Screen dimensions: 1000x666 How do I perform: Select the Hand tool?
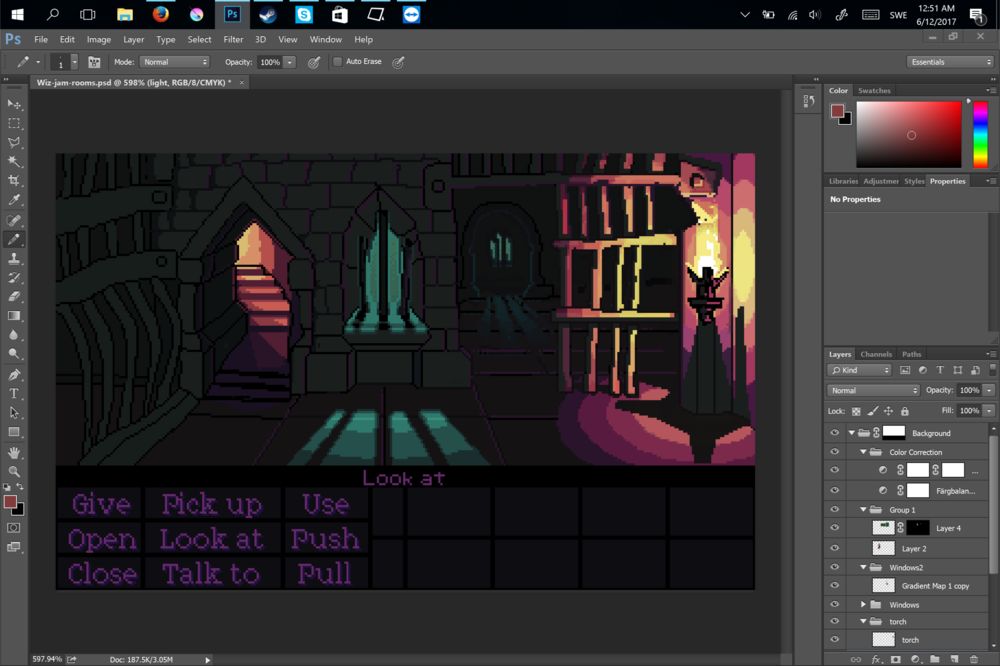tap(14, 452)
